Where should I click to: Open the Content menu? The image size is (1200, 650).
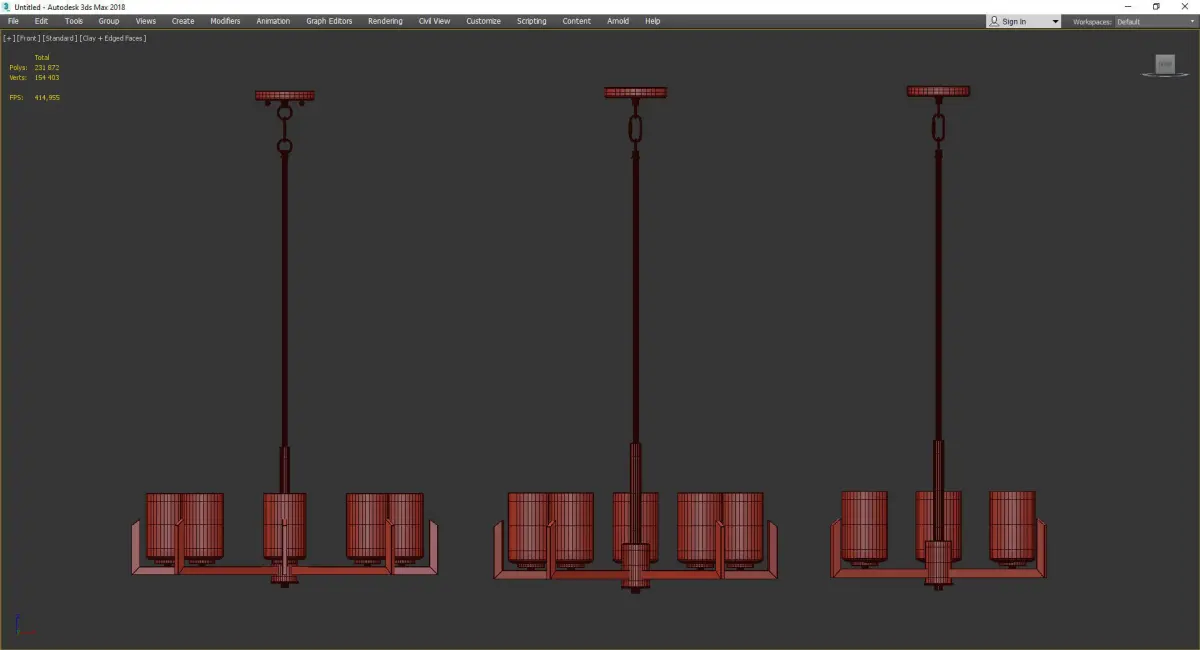pyautogui.click(x=576, y=21)
